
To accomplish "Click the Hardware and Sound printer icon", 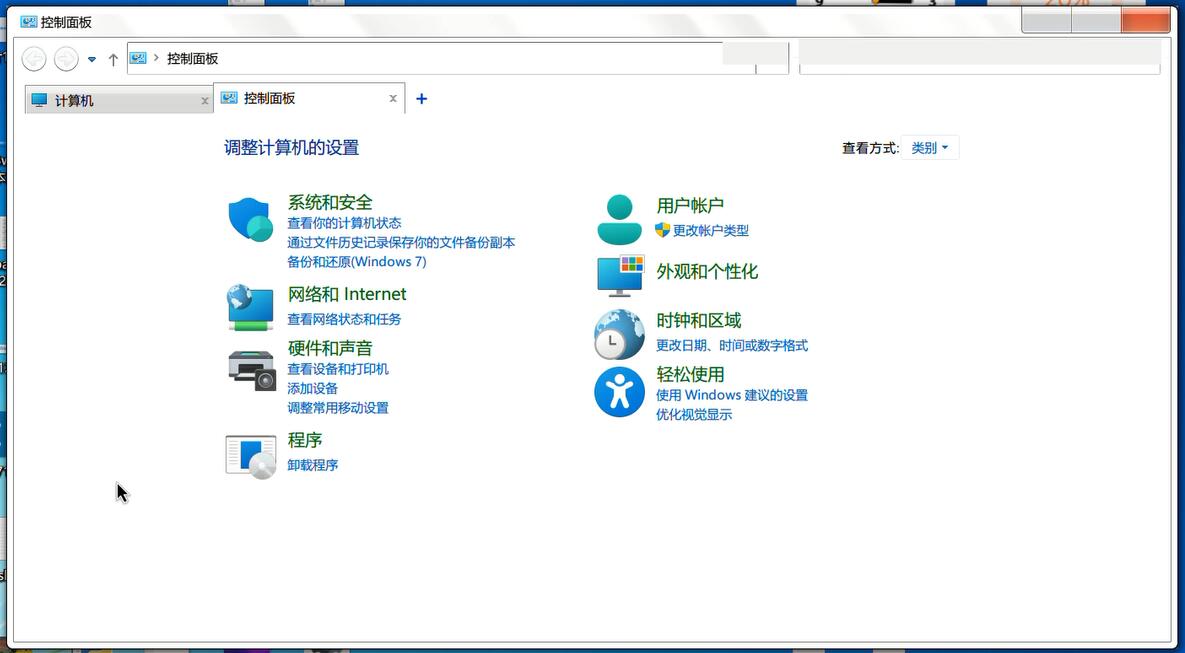I will coord(252,370).
